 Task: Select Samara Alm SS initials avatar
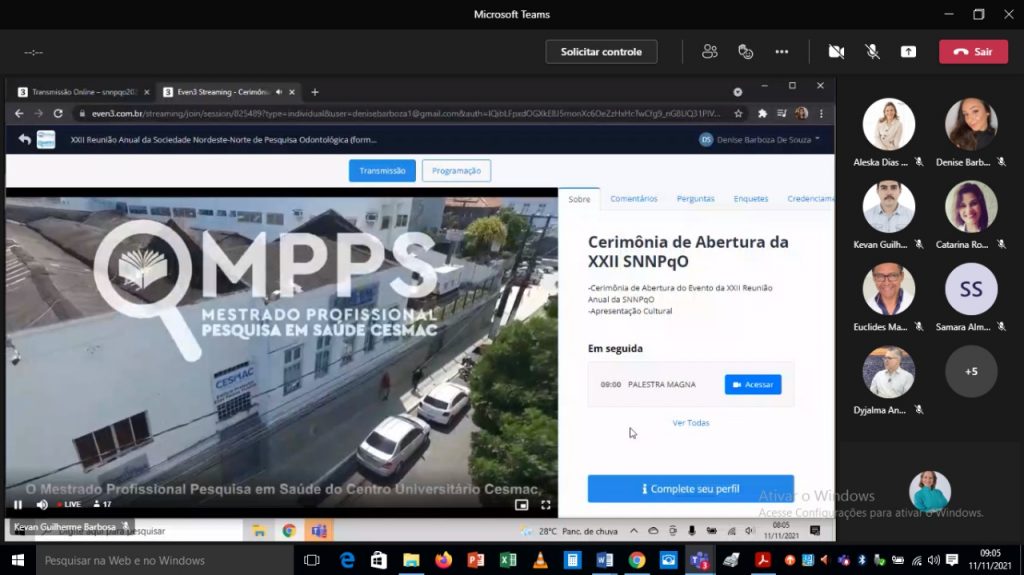971,289
